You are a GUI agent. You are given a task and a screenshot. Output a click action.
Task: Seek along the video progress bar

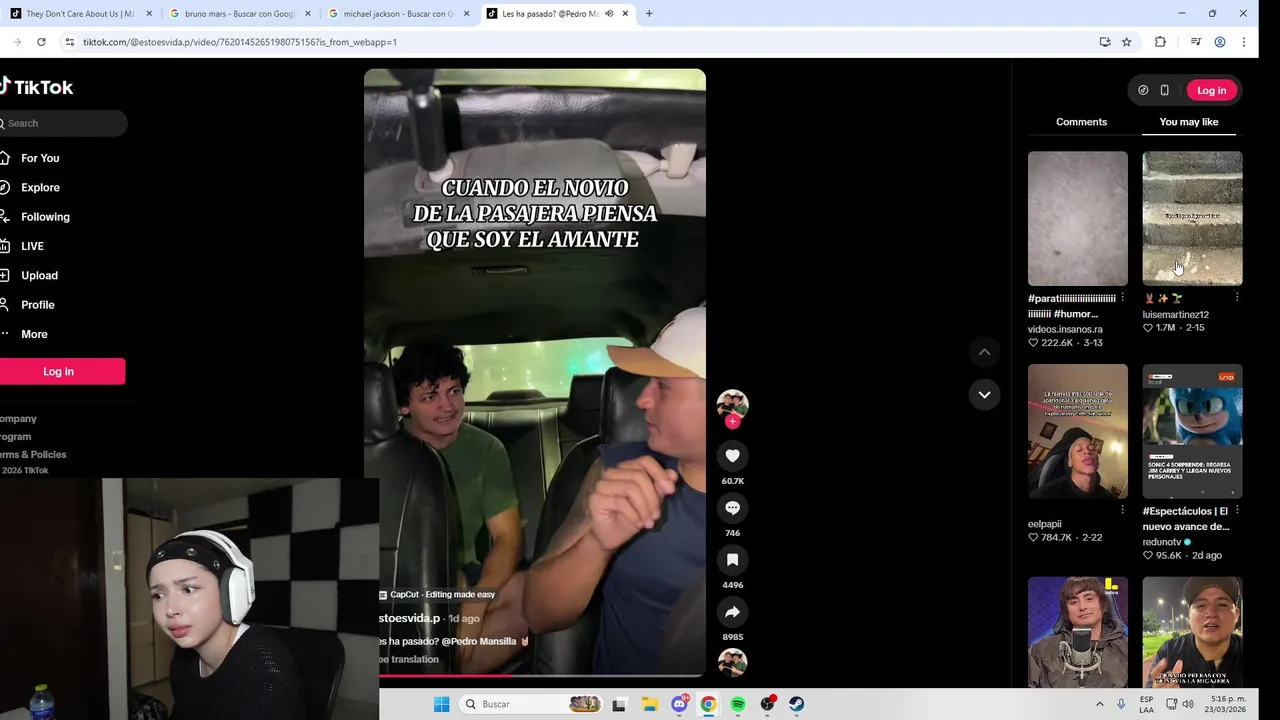[x=535, y=676]
